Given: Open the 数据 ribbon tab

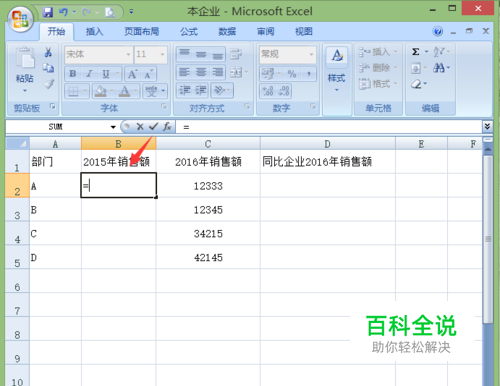Looking at the screenshot, I should pos(227,31).
